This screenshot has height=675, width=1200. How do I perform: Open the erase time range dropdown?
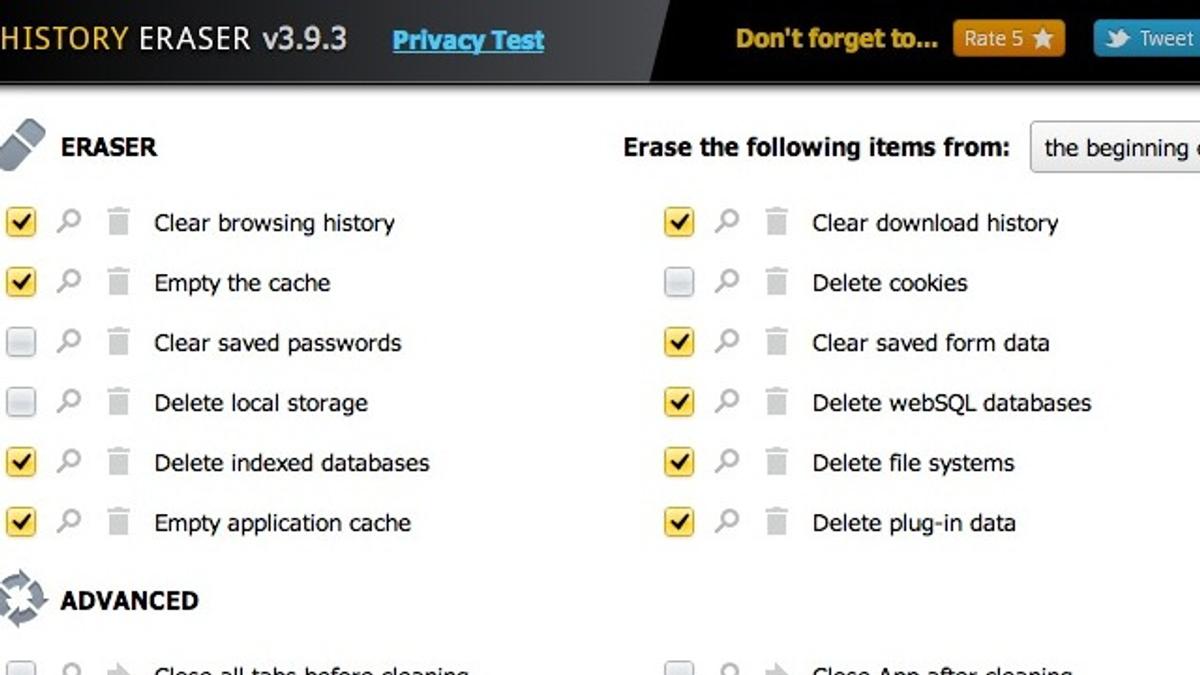point(1115,148)
